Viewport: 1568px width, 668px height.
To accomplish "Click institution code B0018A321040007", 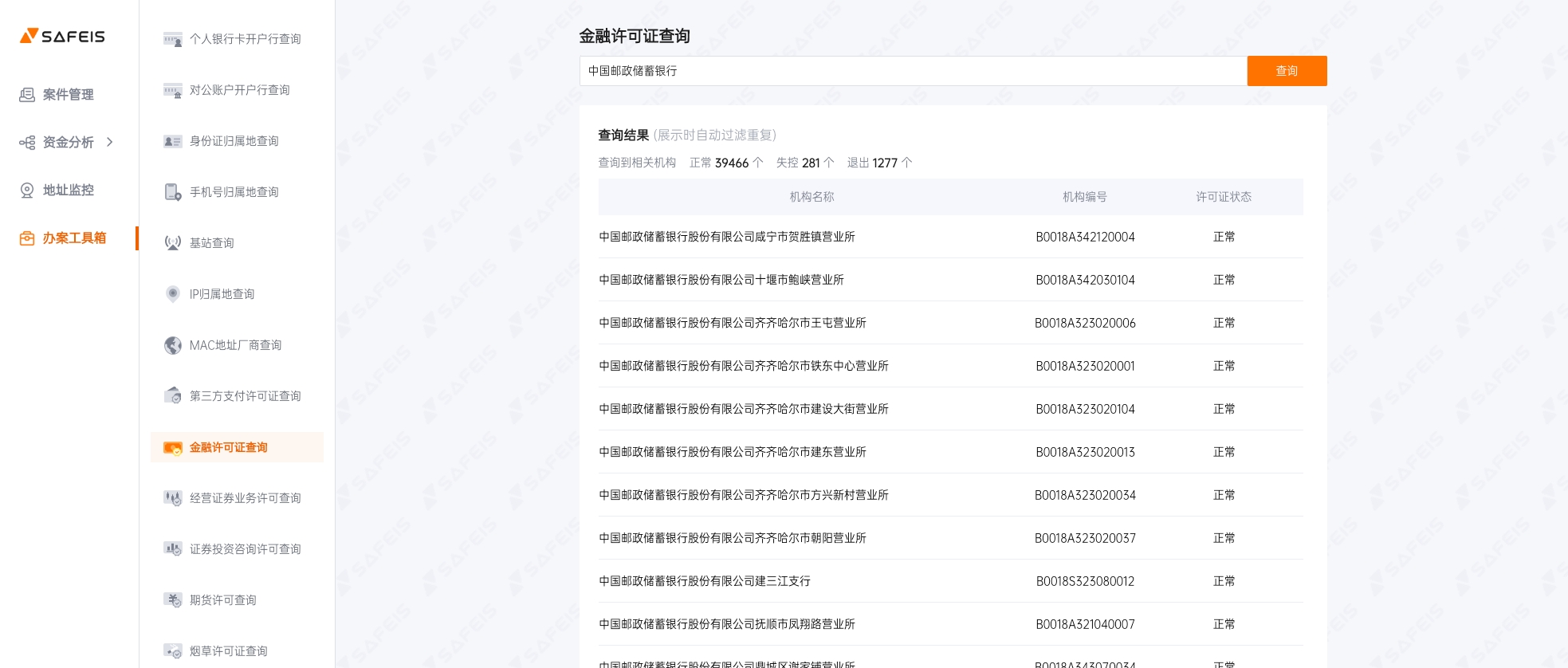I will [x=1085, y=624].
